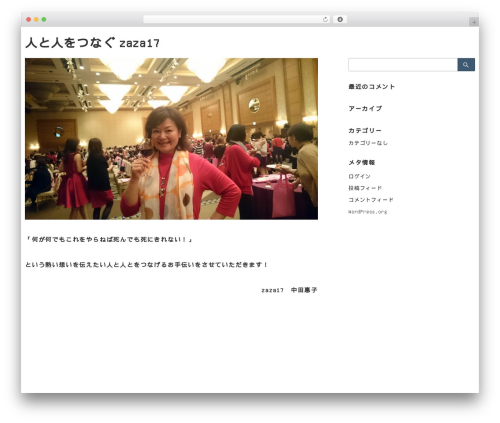Click the round icon right of the address bar
Screen dimensions: 500x423
coord(340,20)
